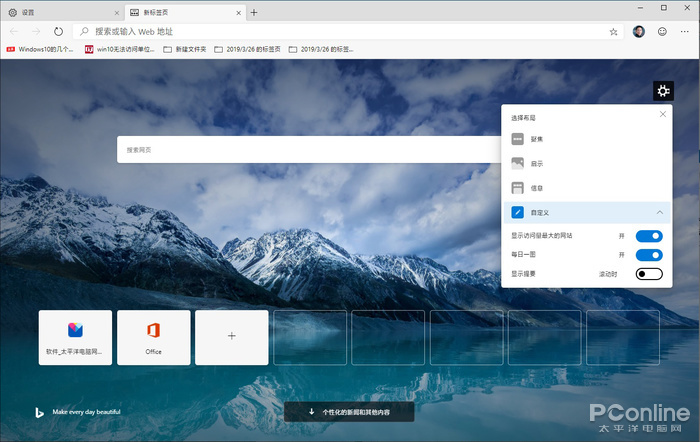The image size is (700, 442).
Task: Click the Bing logo icon
Action: pyautogui.click(x=39, y=413)
